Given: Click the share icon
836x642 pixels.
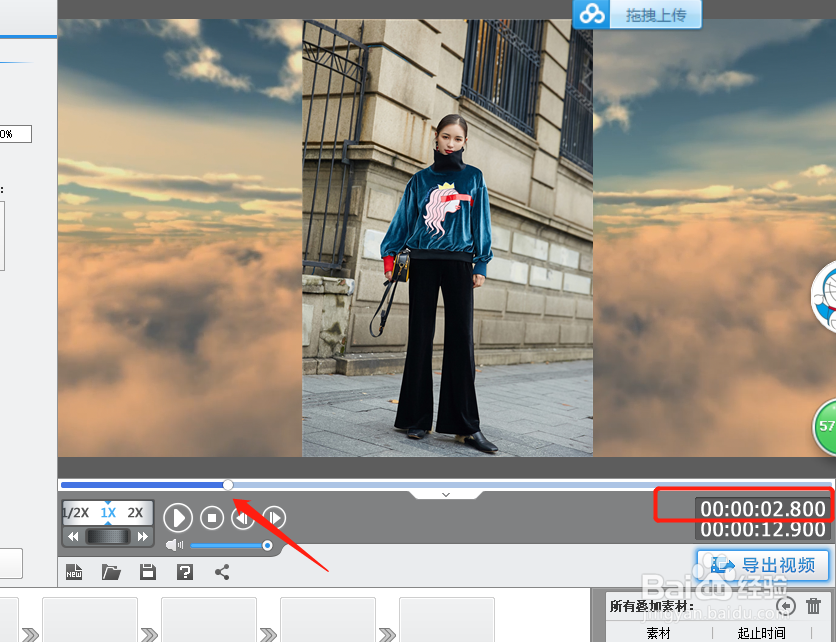Looking at the screenshot, I should 222,572.
